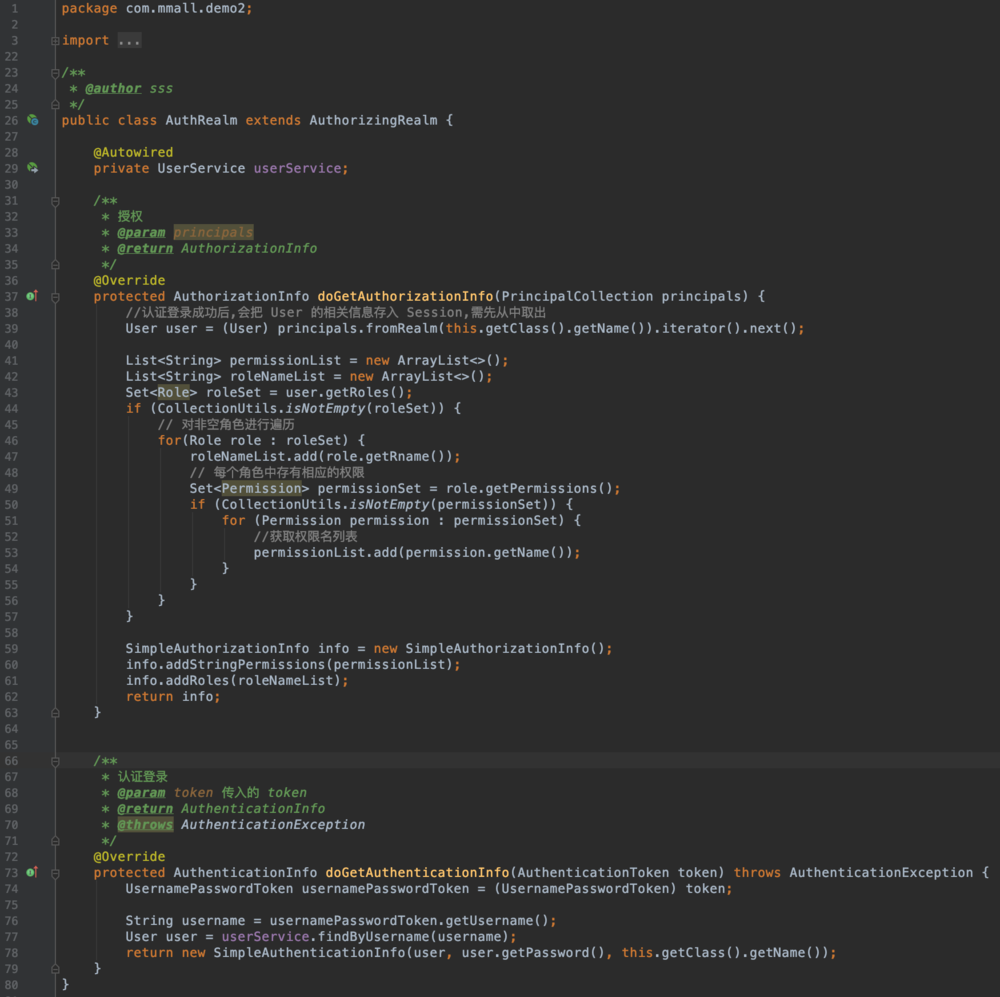Click the UserService type in the field declaration

pyautogui.click(x=201, y=168)
